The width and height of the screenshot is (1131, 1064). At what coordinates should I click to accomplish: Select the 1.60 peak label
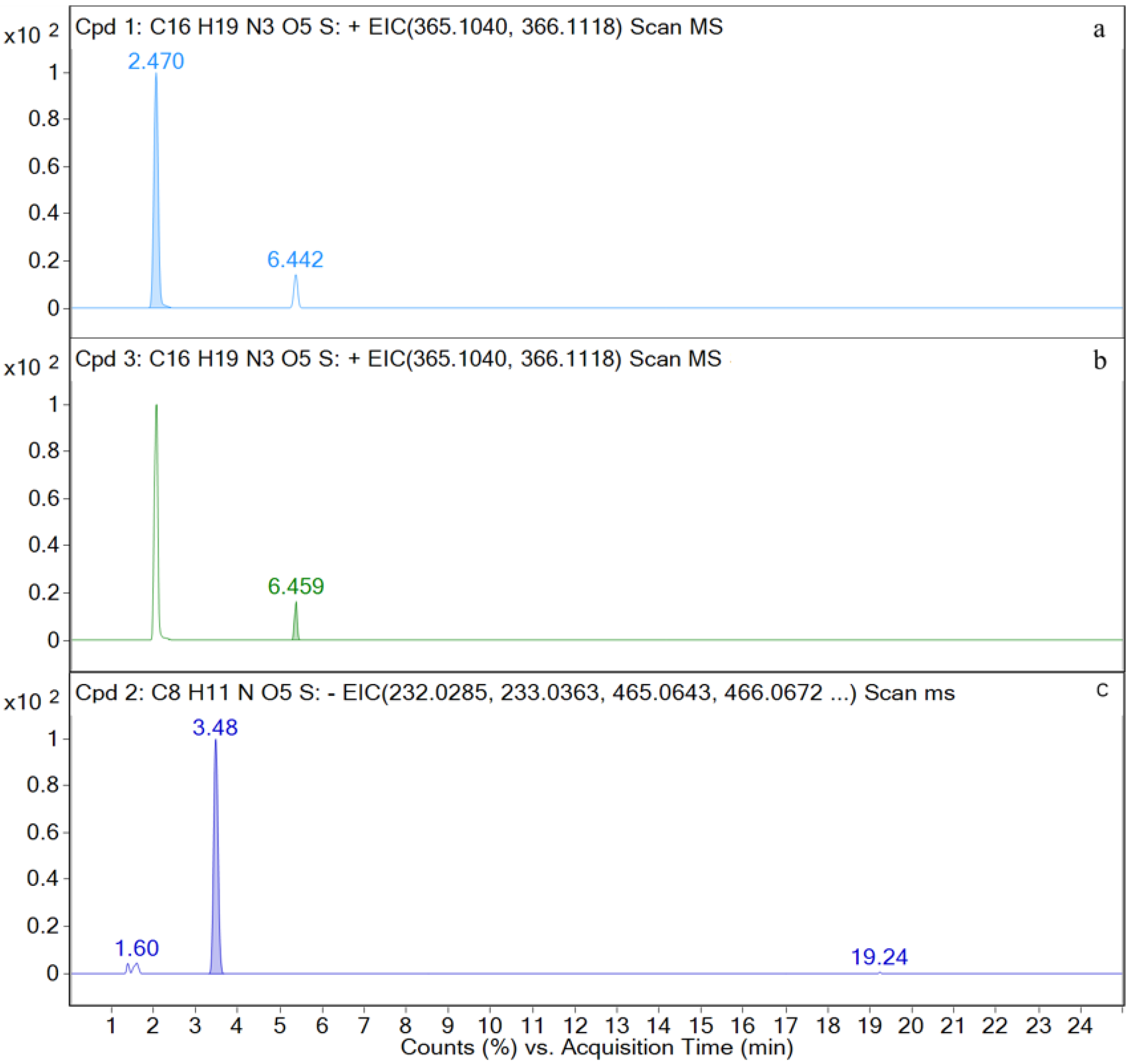(136, 948)
